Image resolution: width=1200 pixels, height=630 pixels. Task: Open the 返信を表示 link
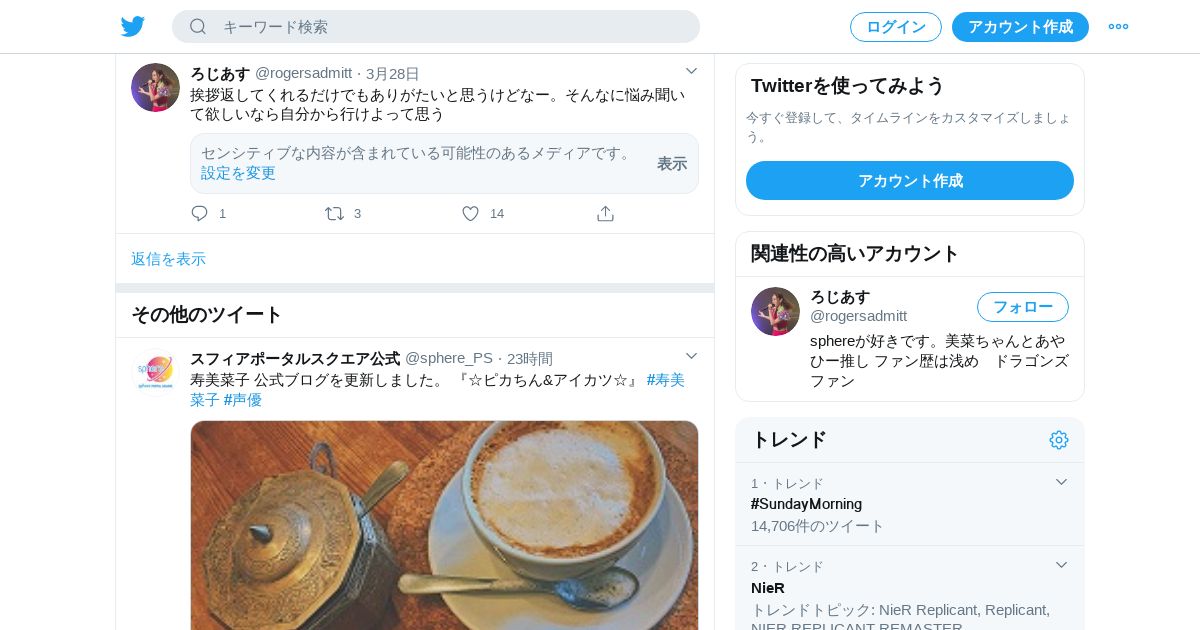168,259
